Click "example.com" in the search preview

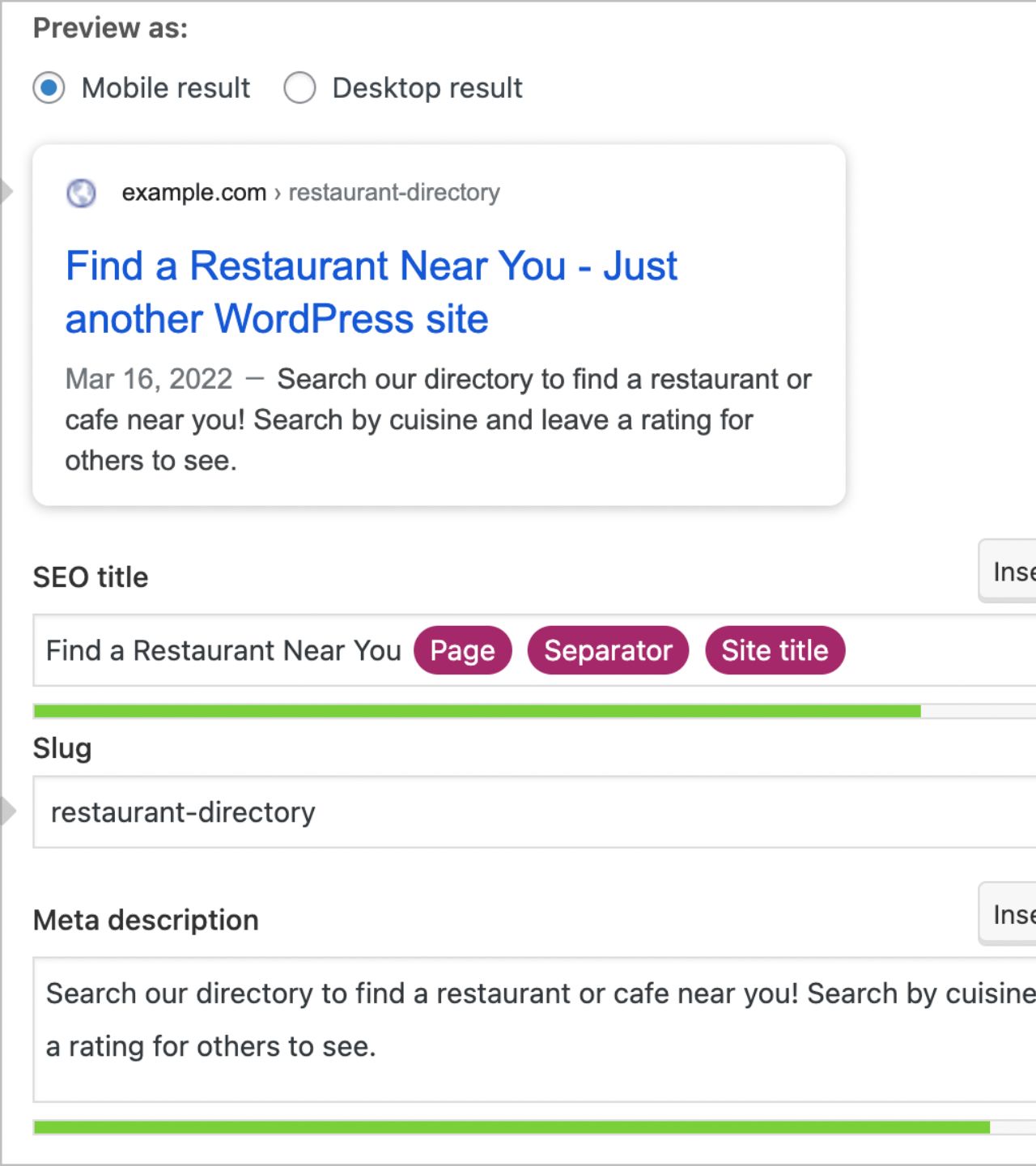tap(194, 193)
